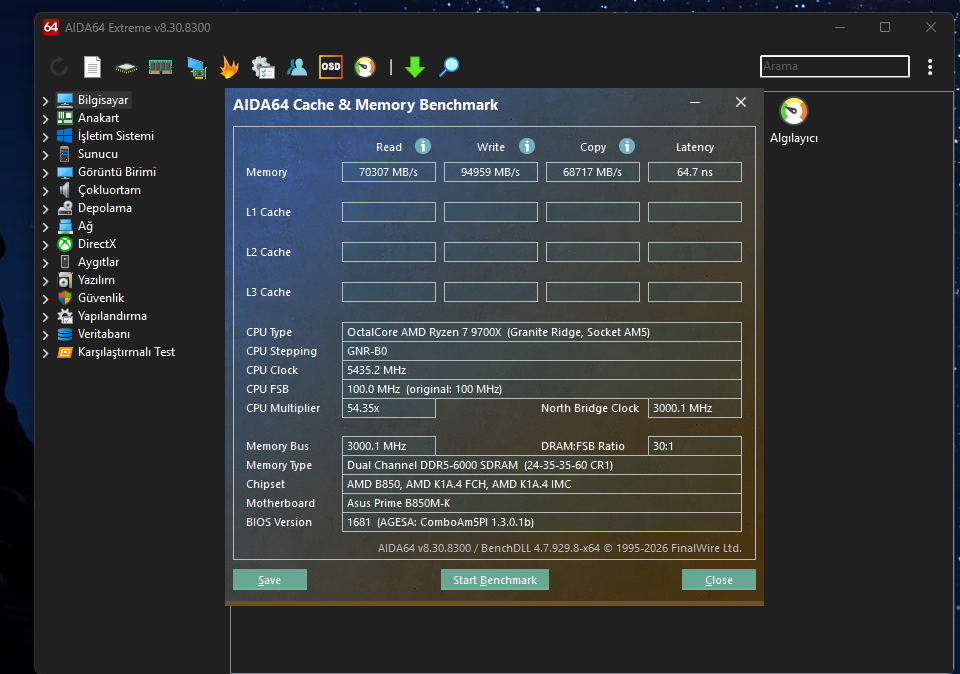Expand the Veritabanı tree node

click(x=45, y=335)
